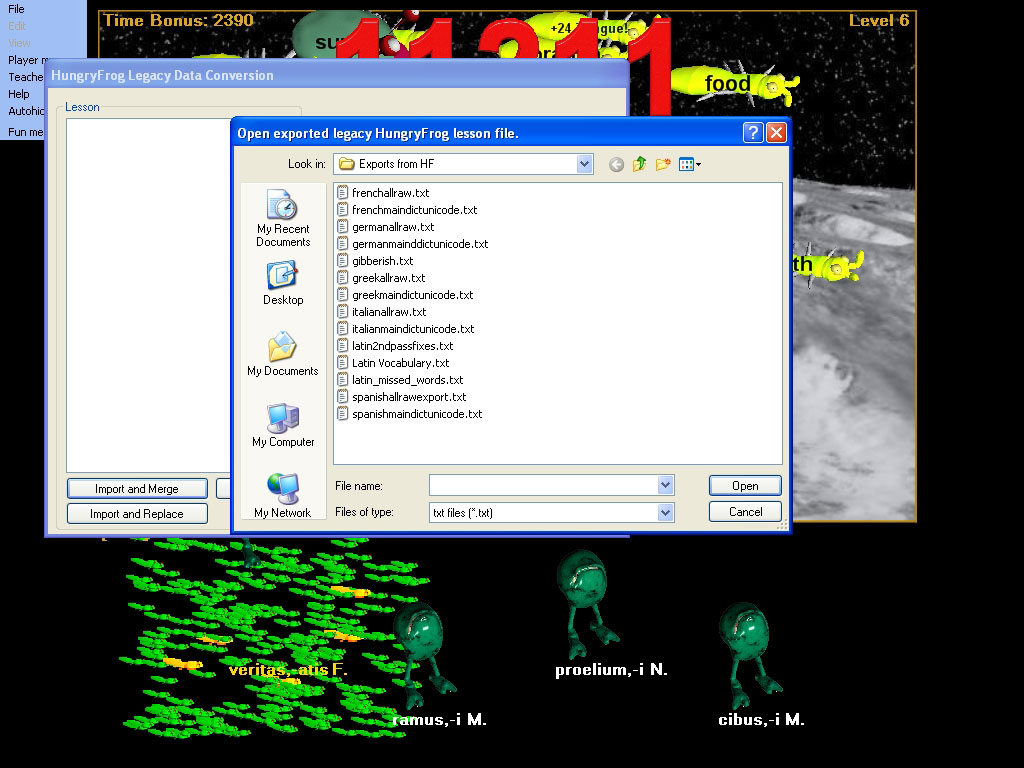1024x768 pixels.
Task: Select the Latin Vocabulary.txt file
Action: tap(400, 363)
